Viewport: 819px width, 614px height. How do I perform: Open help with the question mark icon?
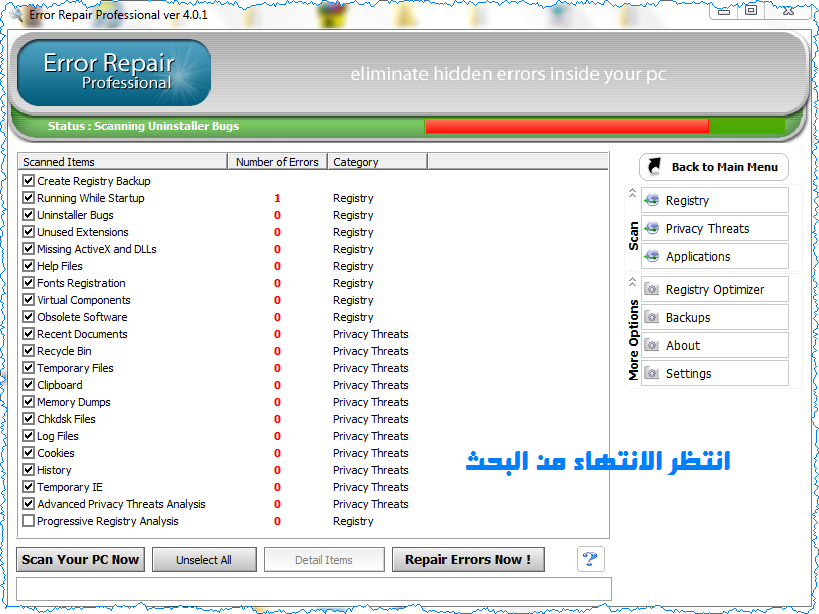pos(591,559)
